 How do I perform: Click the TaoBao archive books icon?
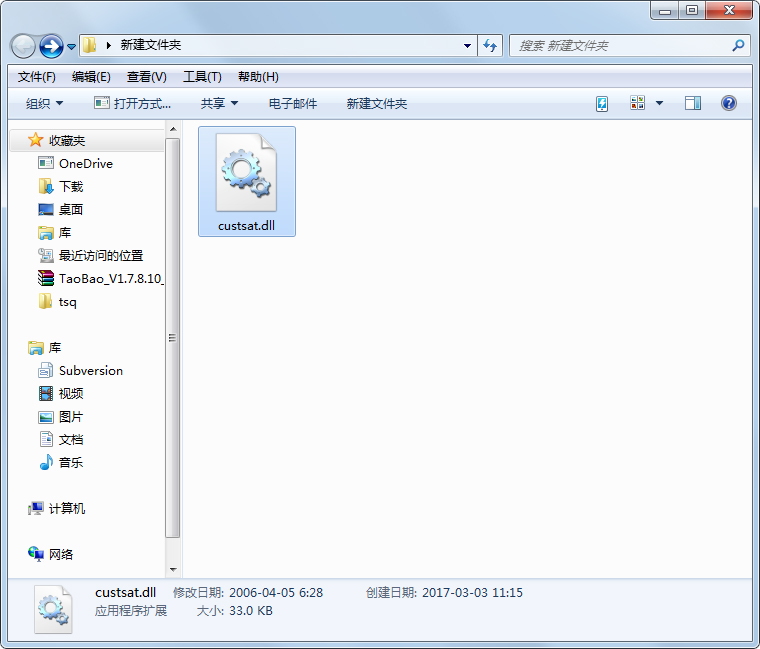coord(46,278)
